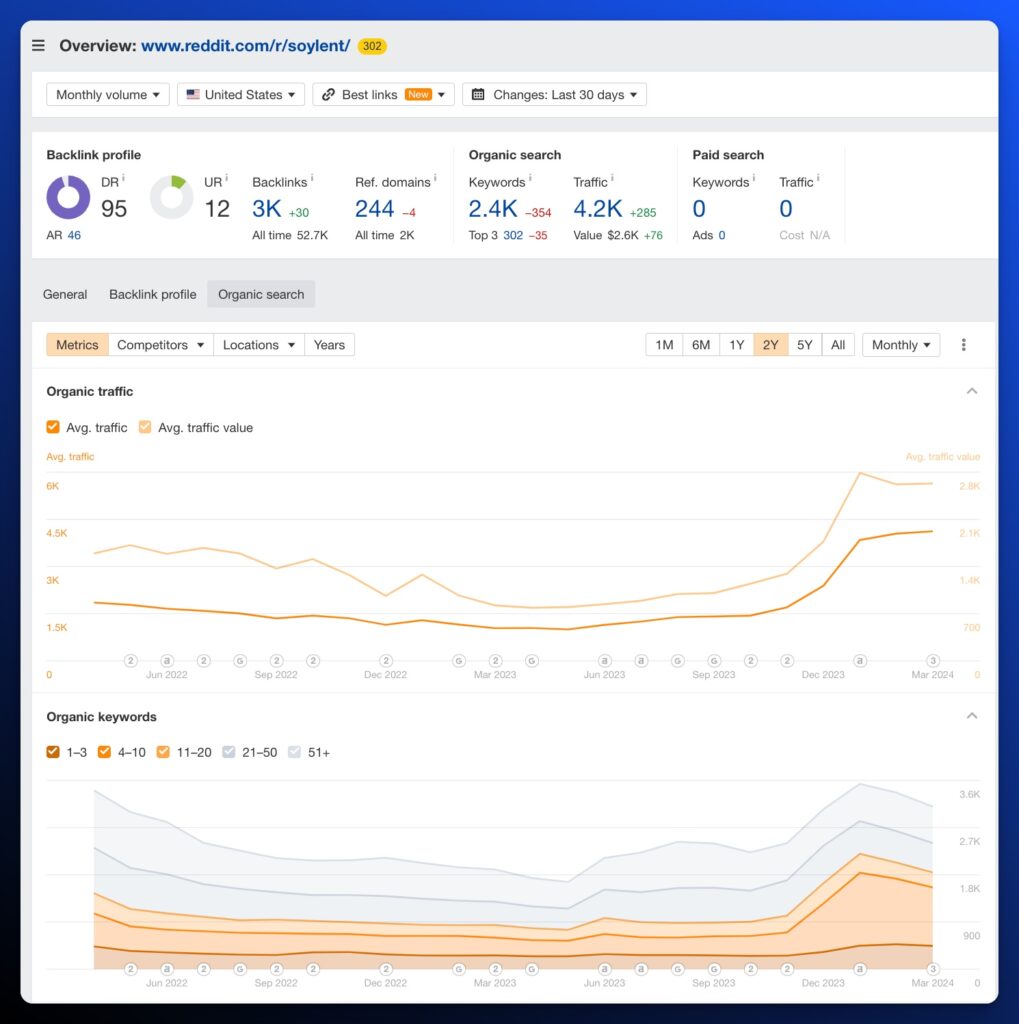Open the United States country dropdown
The height and width of the screenshot is (1024, 1019).
click(241, 95)
